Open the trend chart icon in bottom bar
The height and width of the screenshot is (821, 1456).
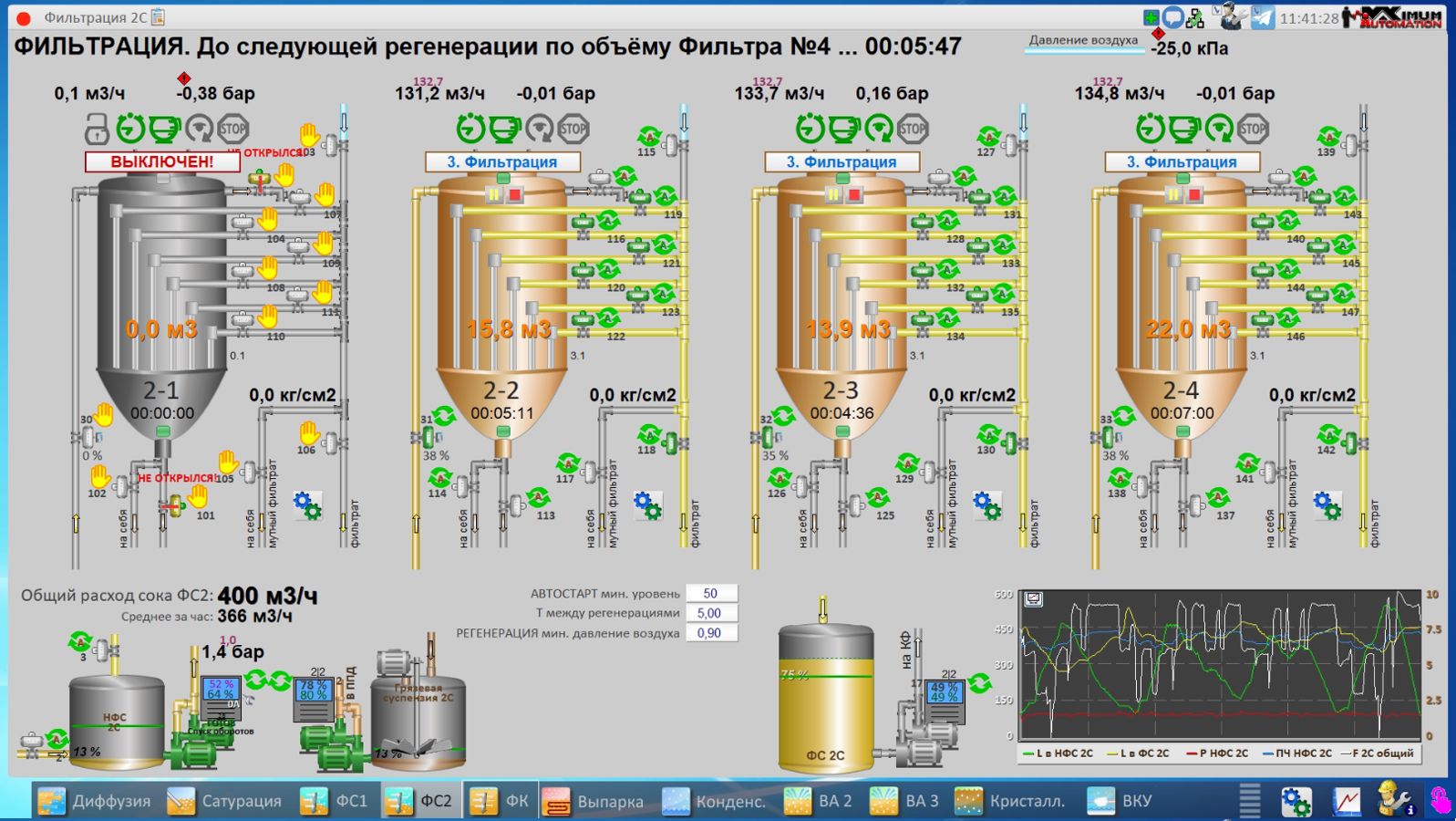[1347, 801]
